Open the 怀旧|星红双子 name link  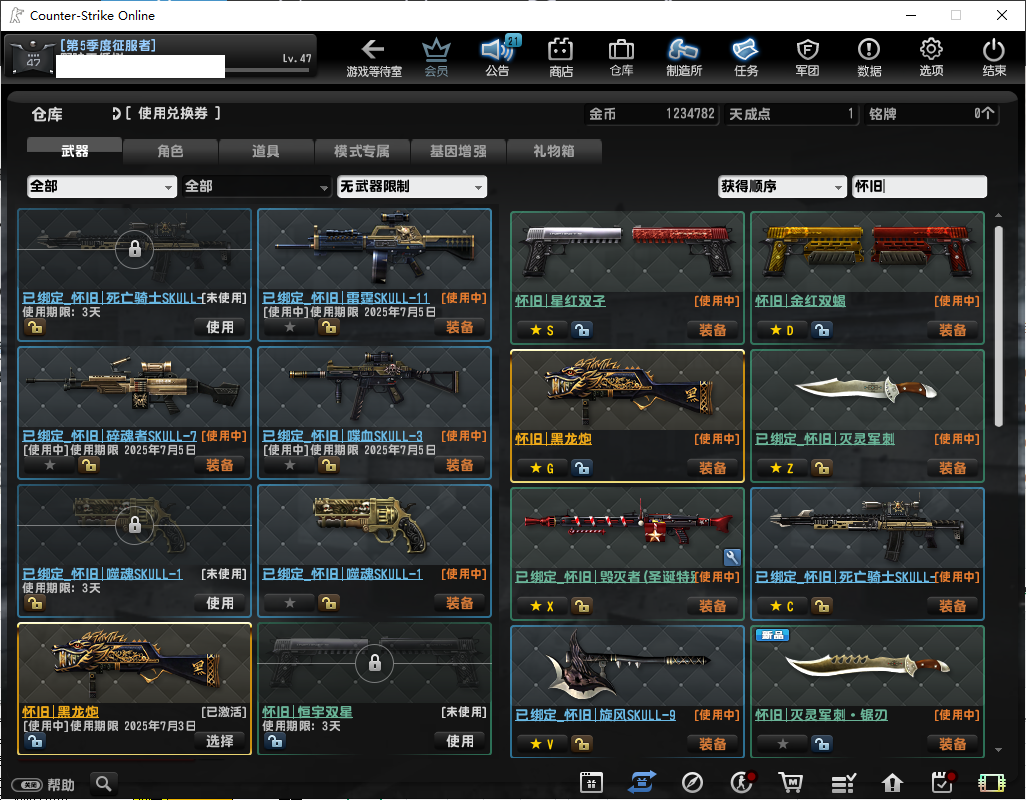point(560,301)
